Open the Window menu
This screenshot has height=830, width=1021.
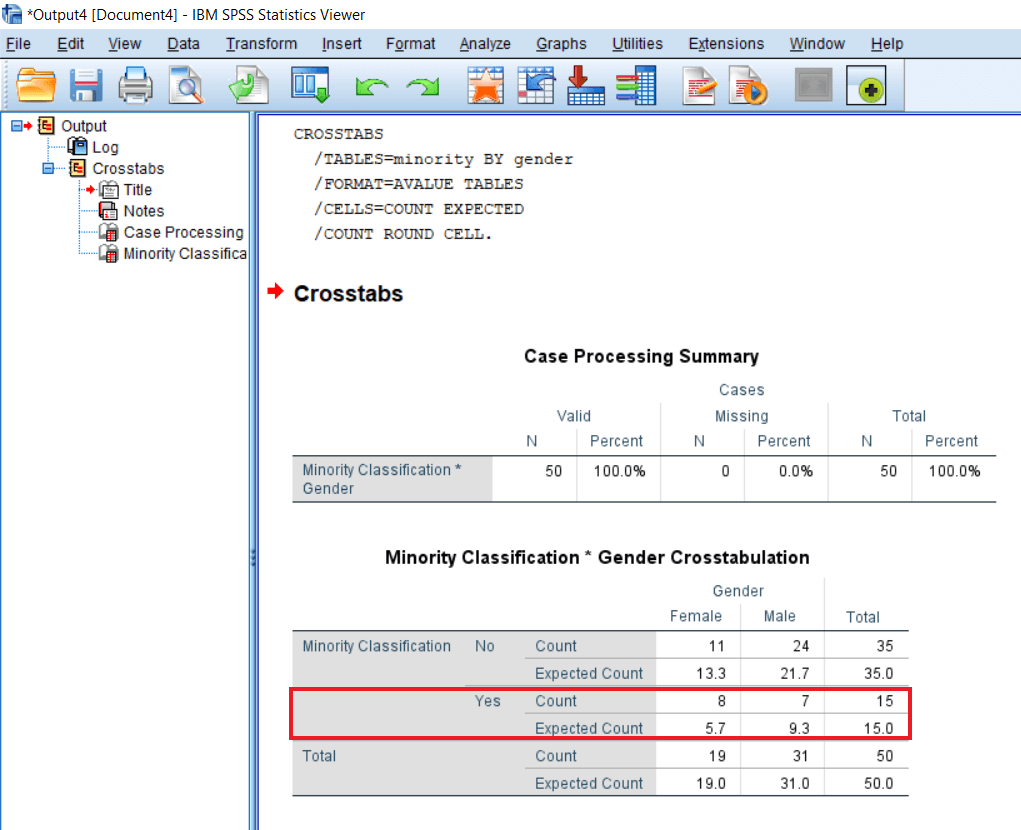pos(817,44)
